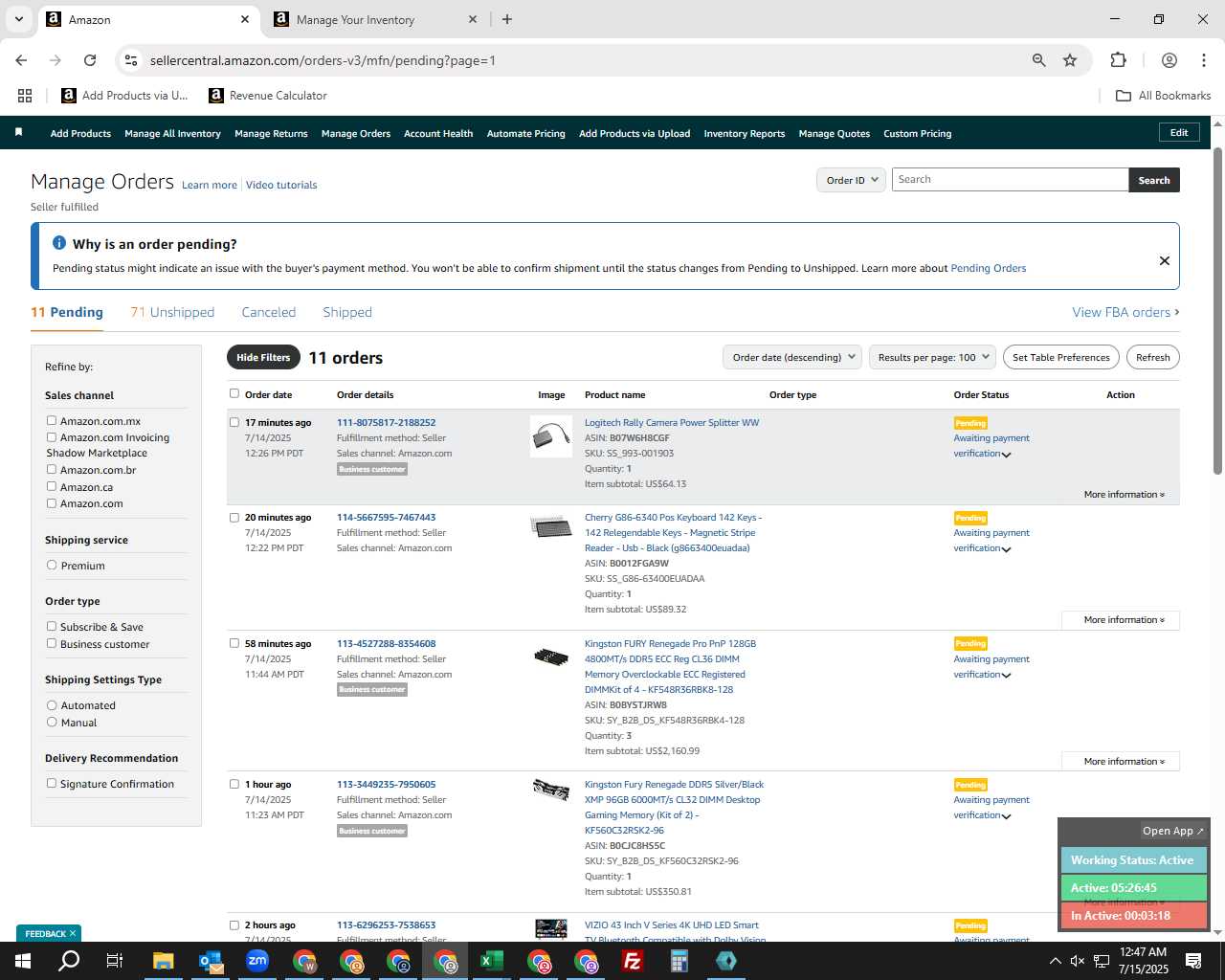Open the Chrome extensions puzzle icon
This screenshot has height=980, width=1225.
[1118, 60]
